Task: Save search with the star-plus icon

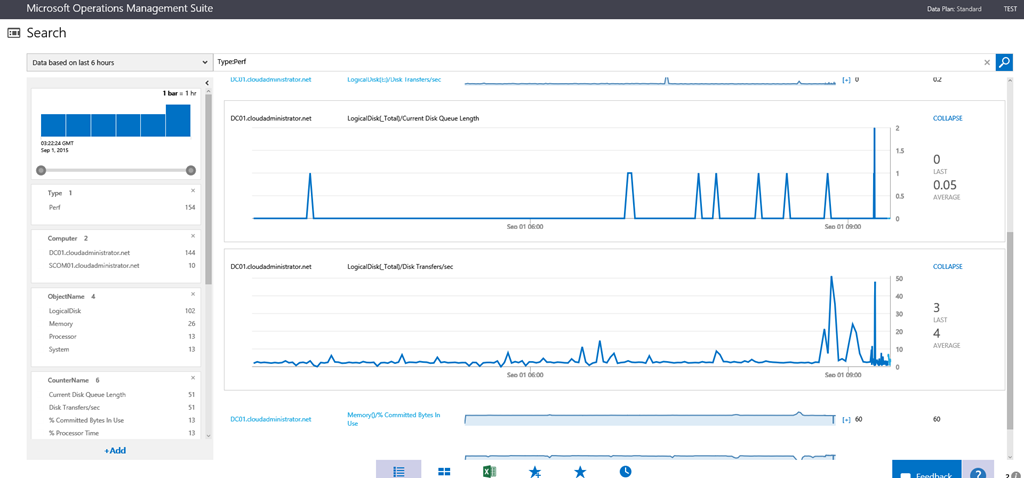Action: 535,471
